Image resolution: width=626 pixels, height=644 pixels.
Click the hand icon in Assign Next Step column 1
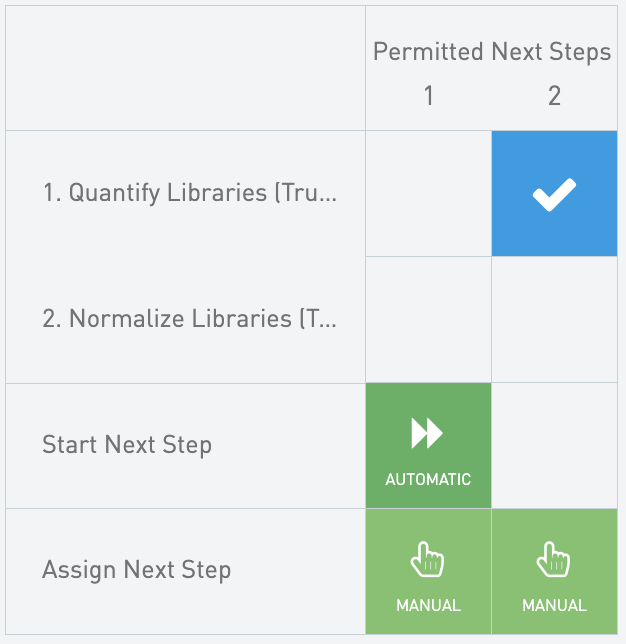428,560
